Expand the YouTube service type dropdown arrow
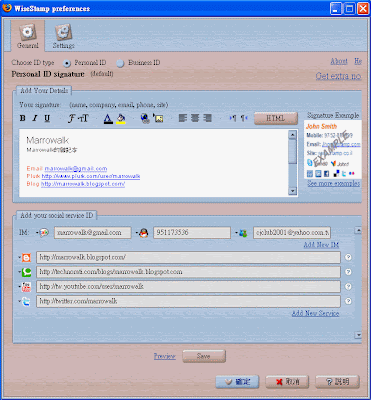 click(19, 287)
